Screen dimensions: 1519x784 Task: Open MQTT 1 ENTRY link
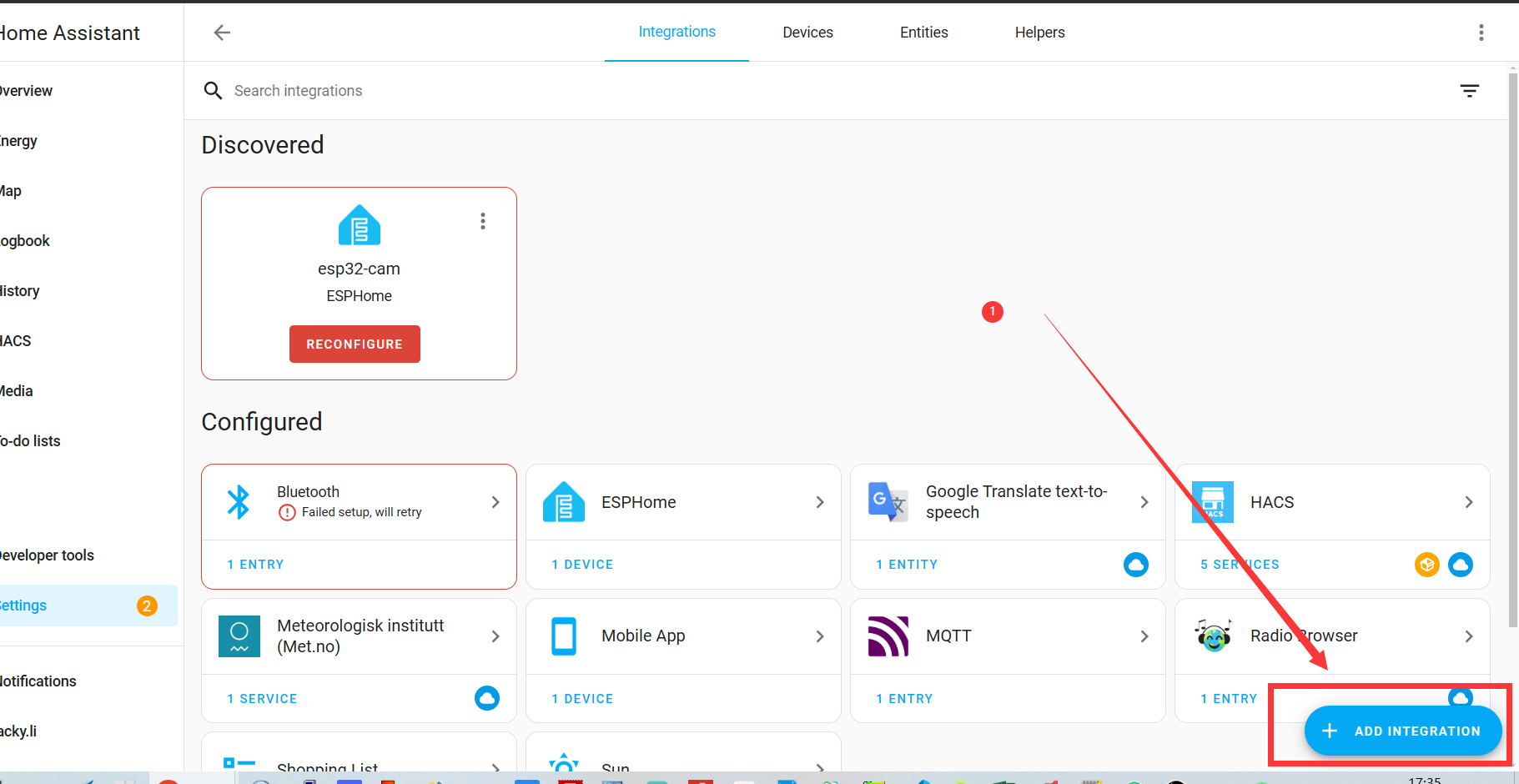point(904,699)
